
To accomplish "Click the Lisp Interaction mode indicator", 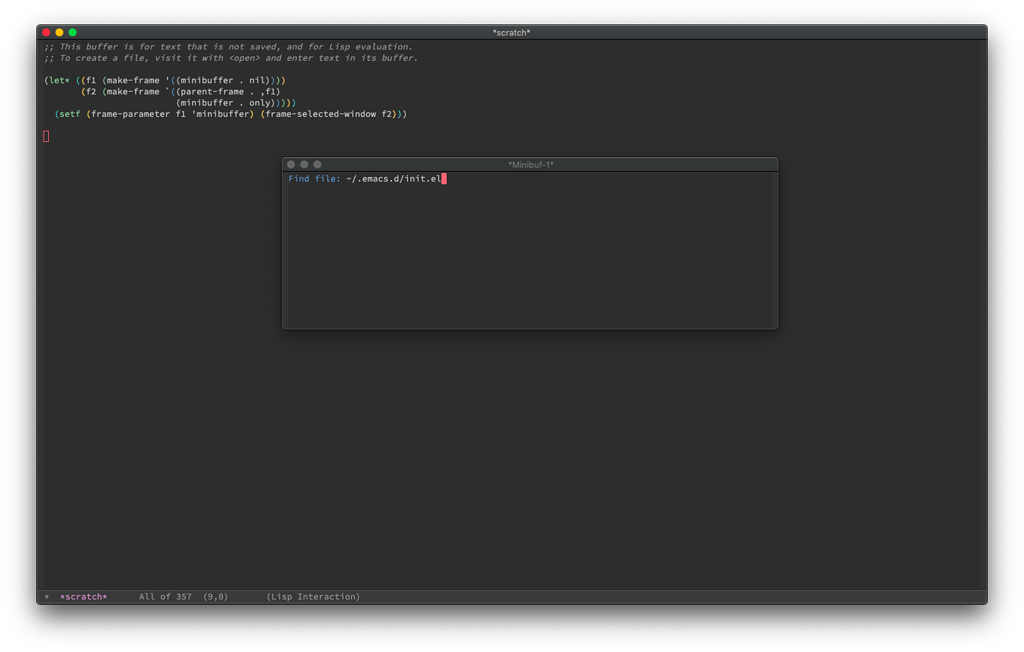I will [312, 596].
